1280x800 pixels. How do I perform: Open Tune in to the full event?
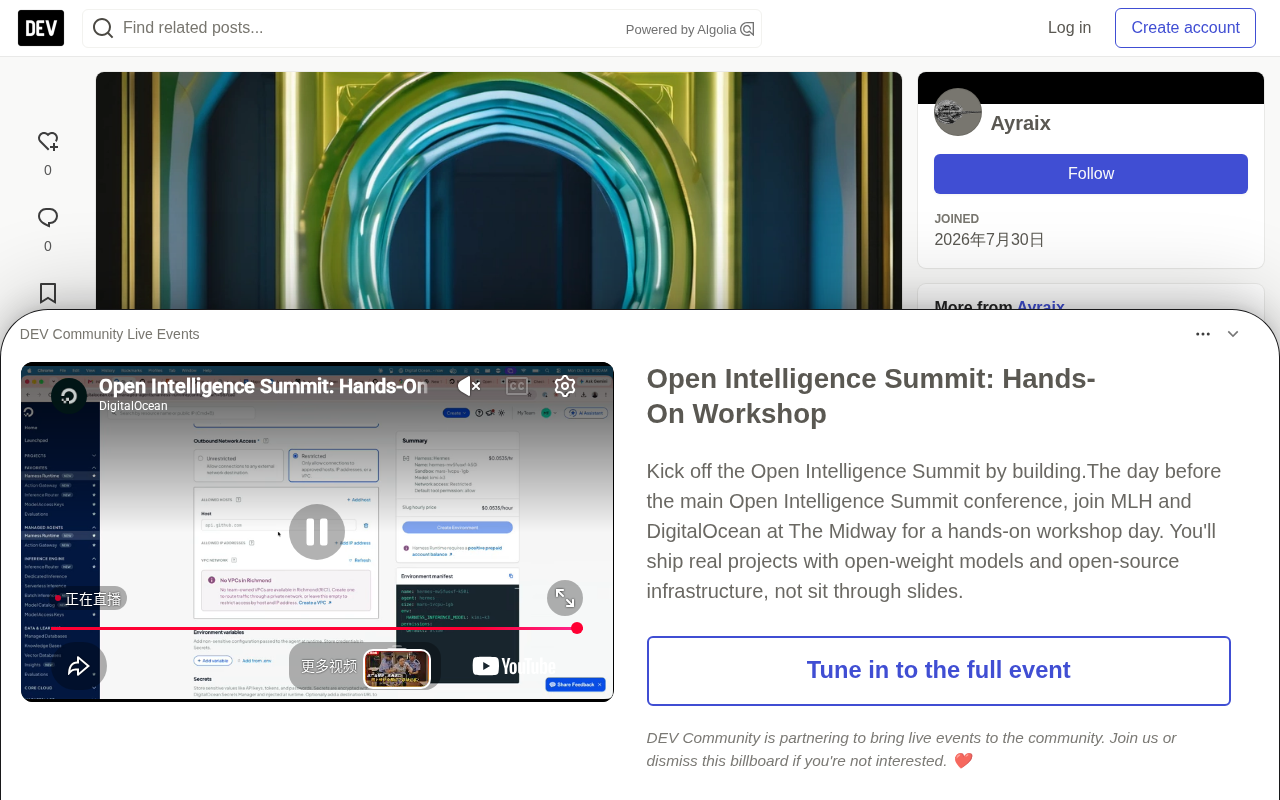coord(939,671)
